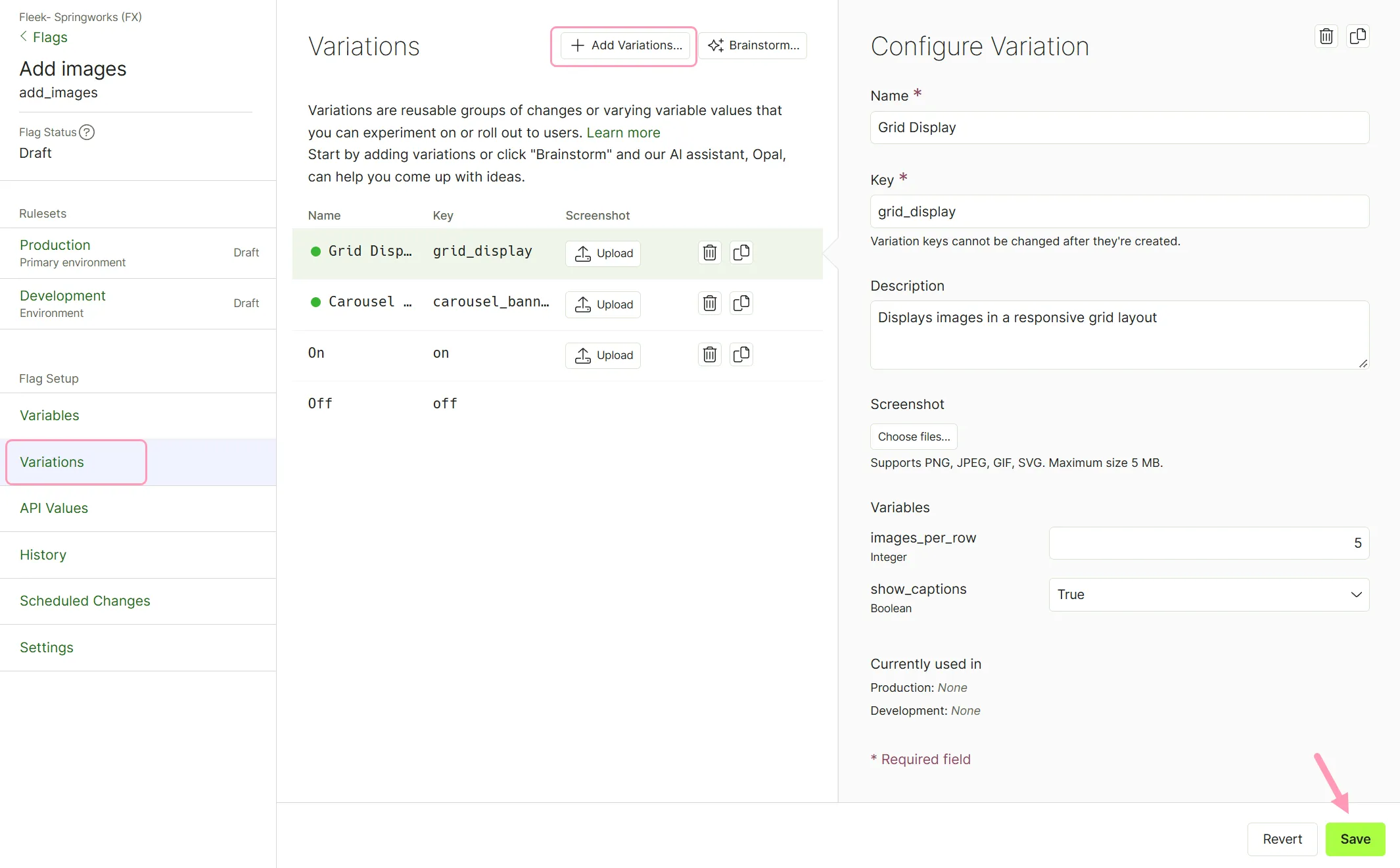
Task: Duplicate the On variation row
Action: 741,354
